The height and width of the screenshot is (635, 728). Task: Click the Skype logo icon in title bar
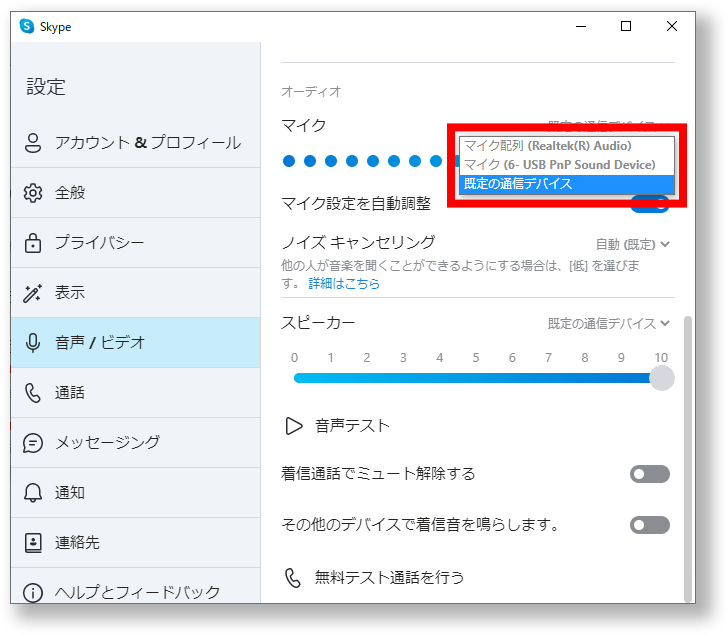[x=27, y=26]
